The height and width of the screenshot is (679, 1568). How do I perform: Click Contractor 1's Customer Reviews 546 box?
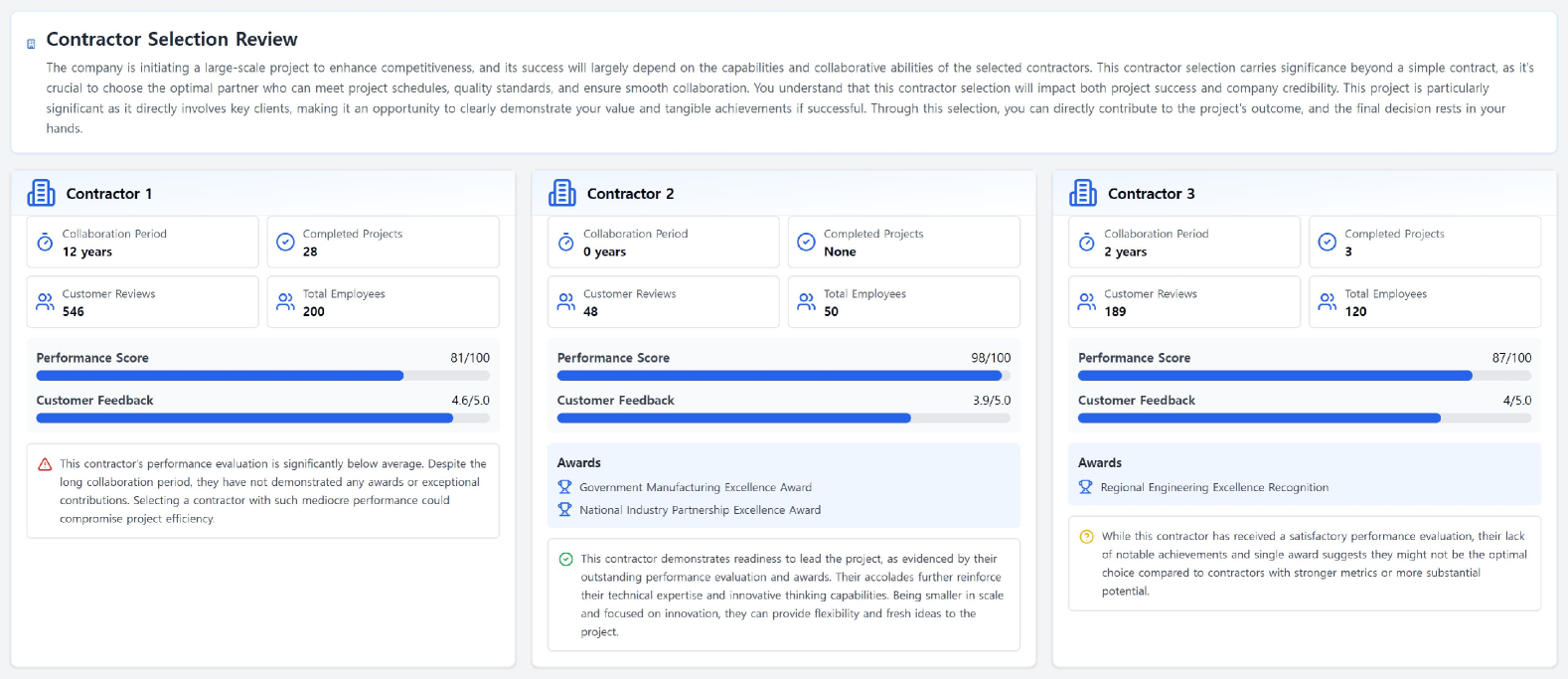click(142, 302)
